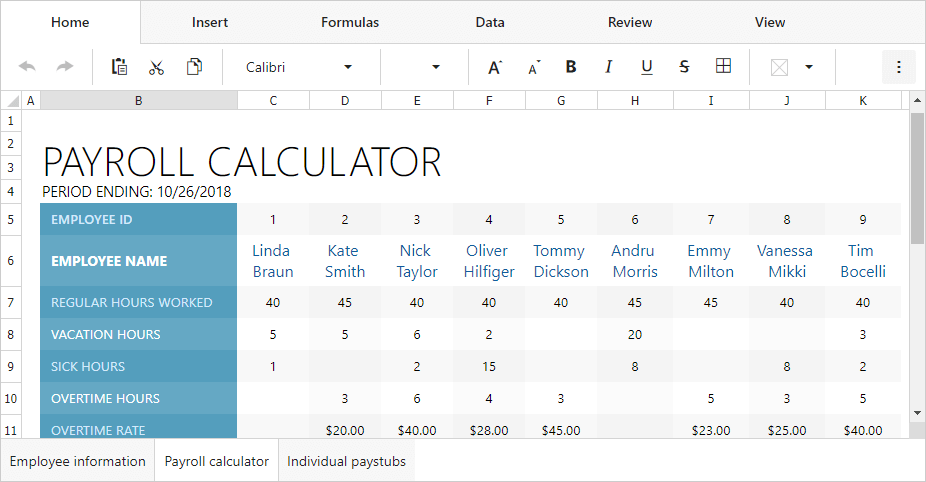
Task: Open the borders grid icon
Action: pyautogui.click(x=723, y=67)
